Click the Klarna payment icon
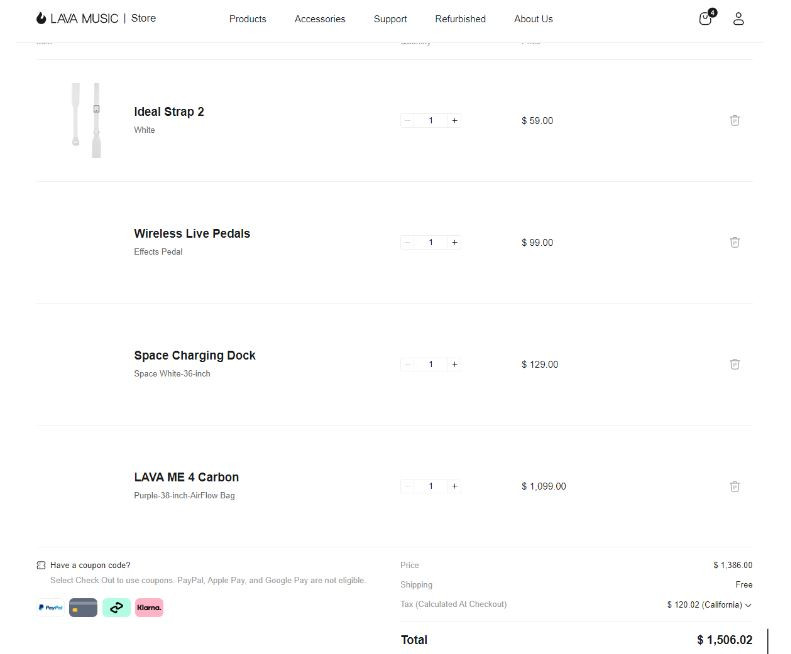The image size is (791, 654). click(x=149, y=607)
